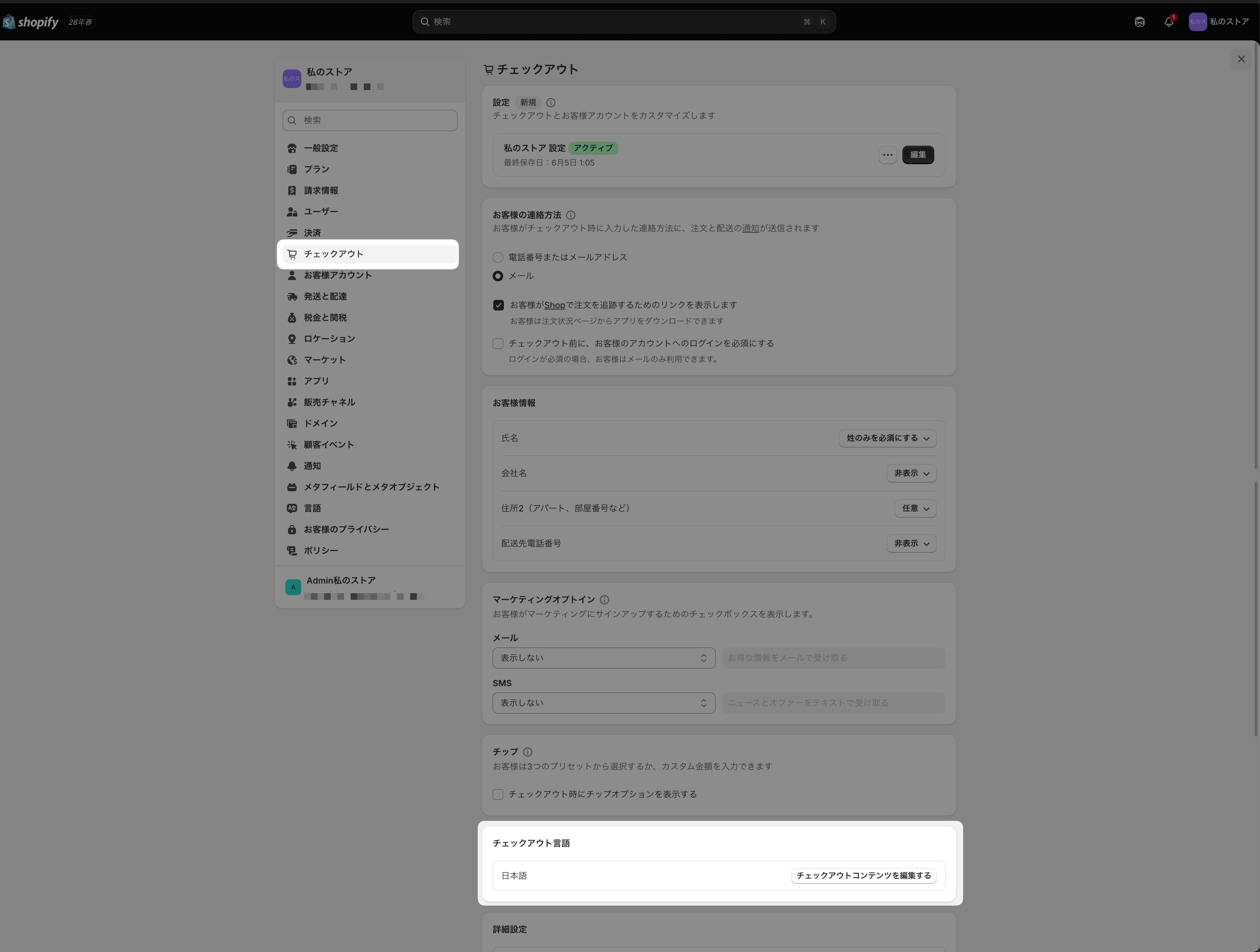Screen dimensions: 1260x952
Task: Open the three-dot menu for 私のストア 設定
Action: point(887,154)
